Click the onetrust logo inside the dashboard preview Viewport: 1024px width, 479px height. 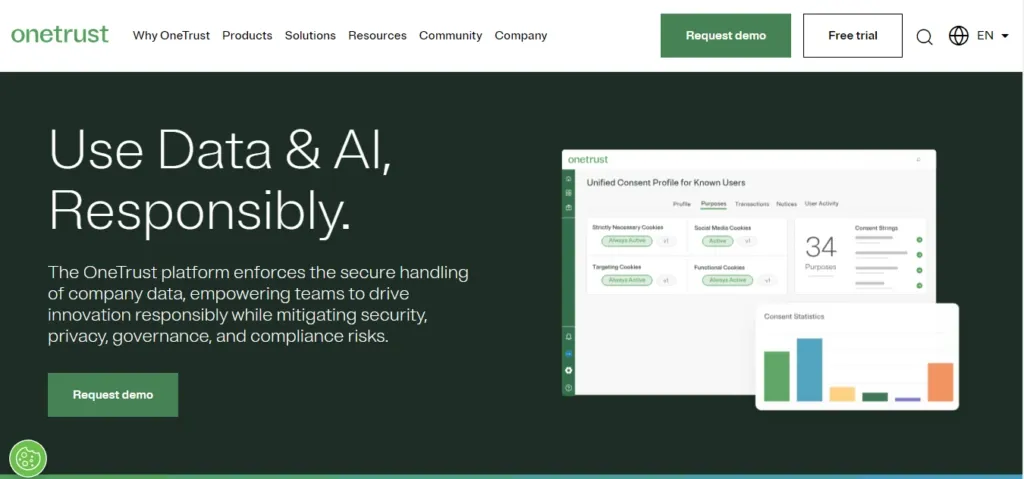[588, 159]
